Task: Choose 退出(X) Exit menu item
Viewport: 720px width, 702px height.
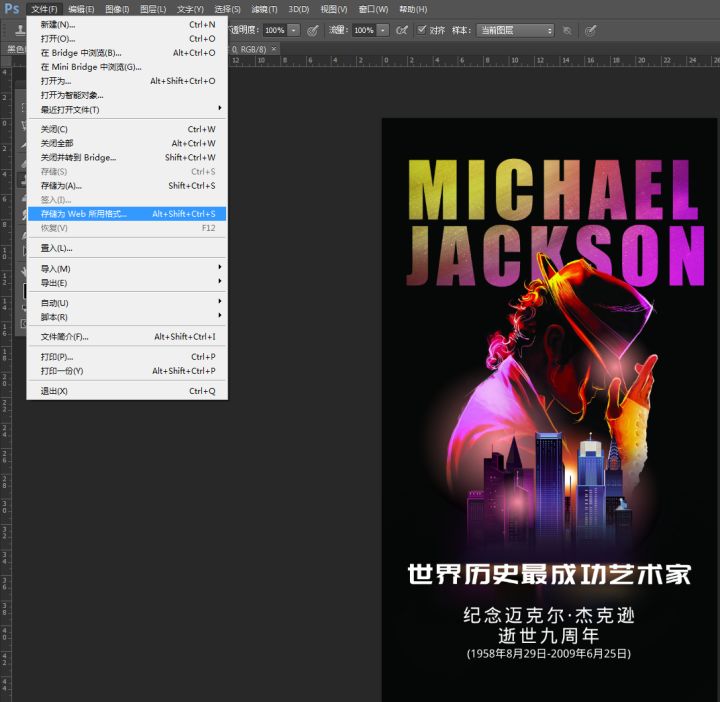Action: 127,391
